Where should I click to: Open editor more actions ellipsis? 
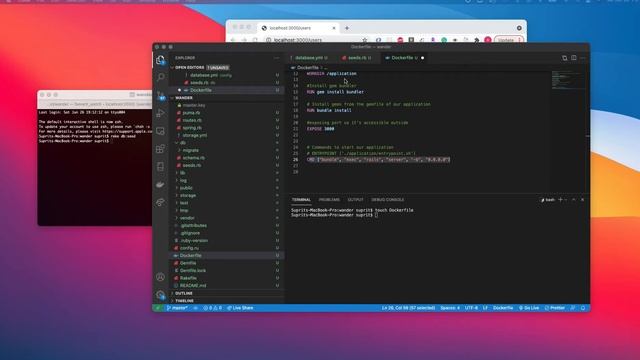pyautogui.click(x=583, y=58)
